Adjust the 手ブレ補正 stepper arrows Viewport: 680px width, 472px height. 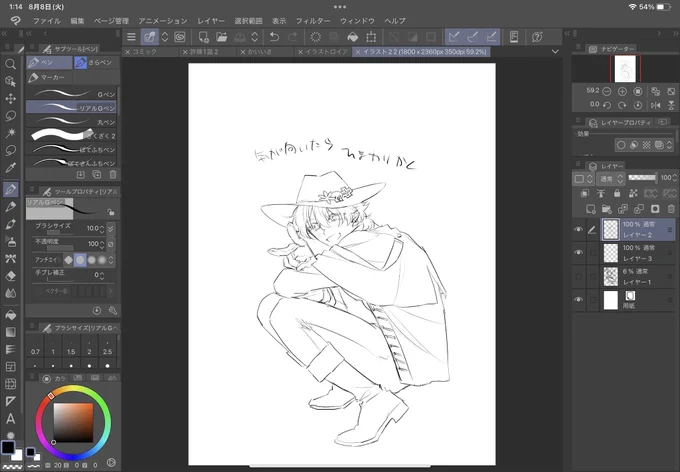point(102,275)
